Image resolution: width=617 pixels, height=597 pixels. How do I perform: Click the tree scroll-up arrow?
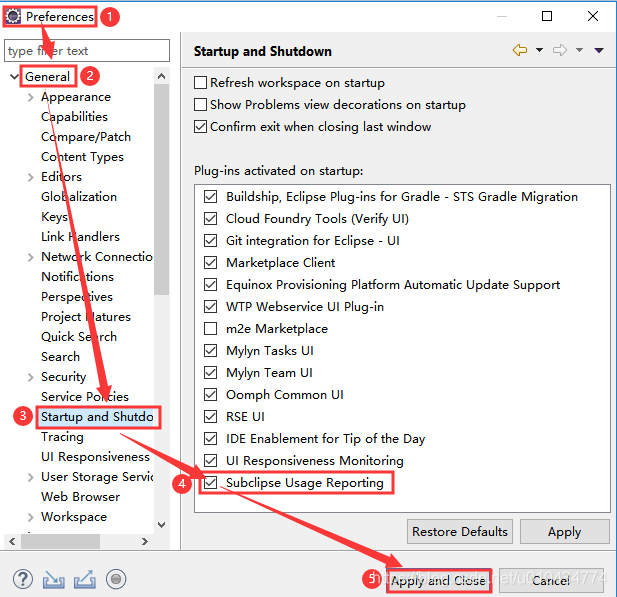click(161, 76)
